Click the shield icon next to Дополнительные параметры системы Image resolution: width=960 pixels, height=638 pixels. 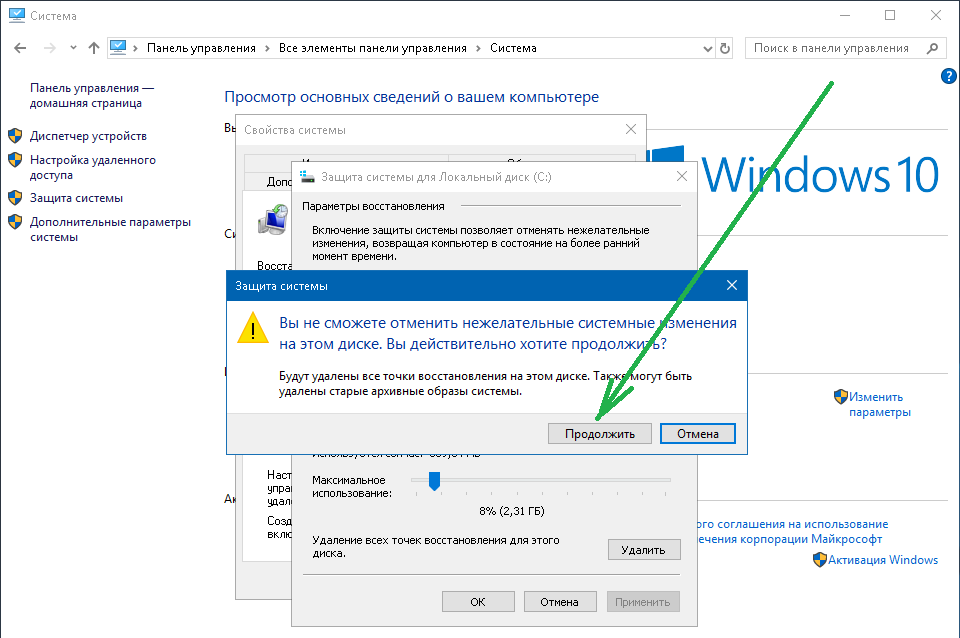click(x=15, y=222)
